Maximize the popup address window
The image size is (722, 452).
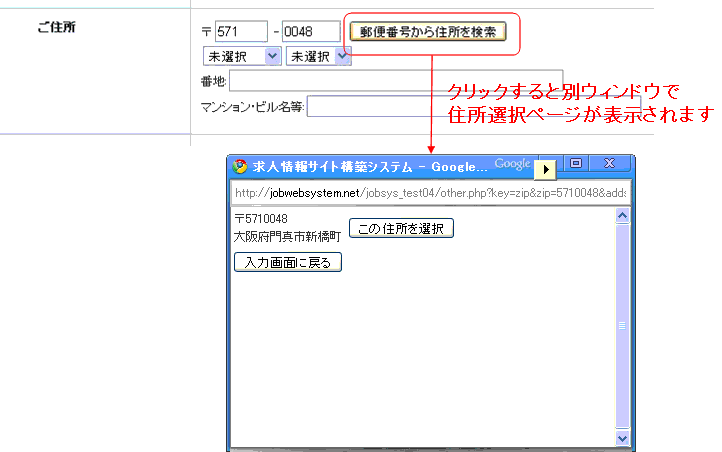pos(576,163)
